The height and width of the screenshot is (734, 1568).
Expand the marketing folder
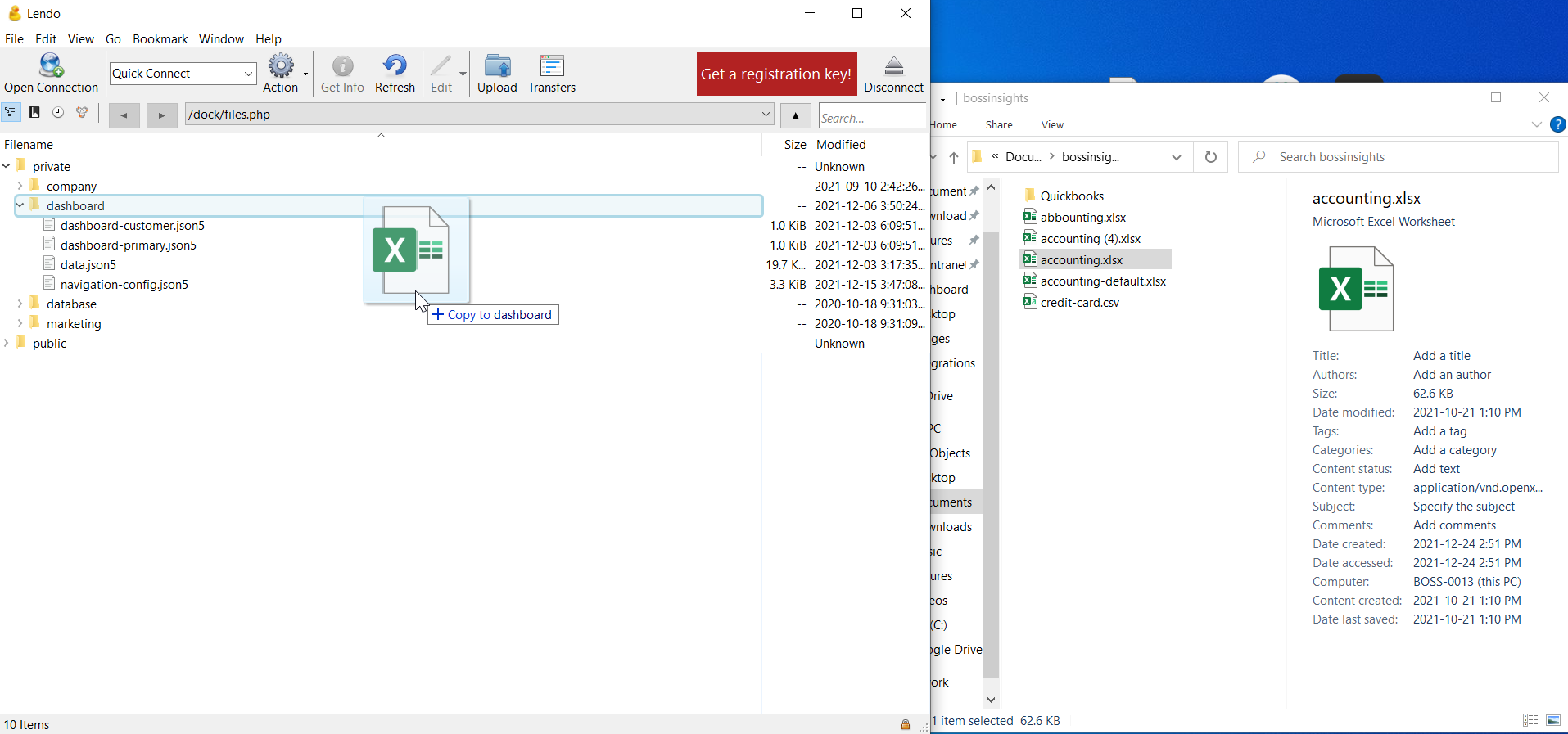coord(20,323)
